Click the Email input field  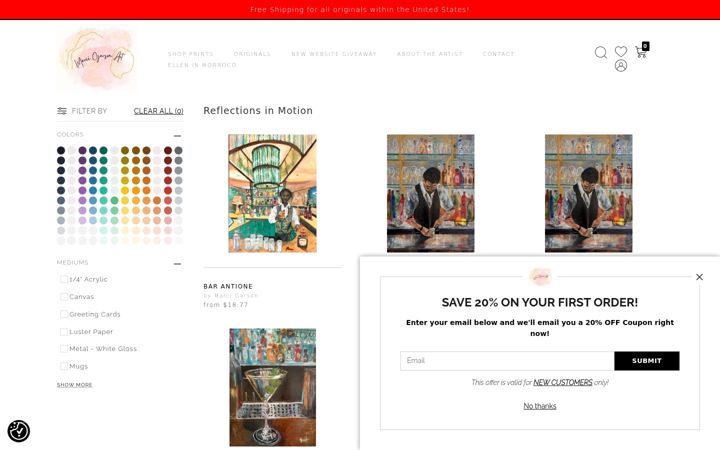[x=507, y=361]
